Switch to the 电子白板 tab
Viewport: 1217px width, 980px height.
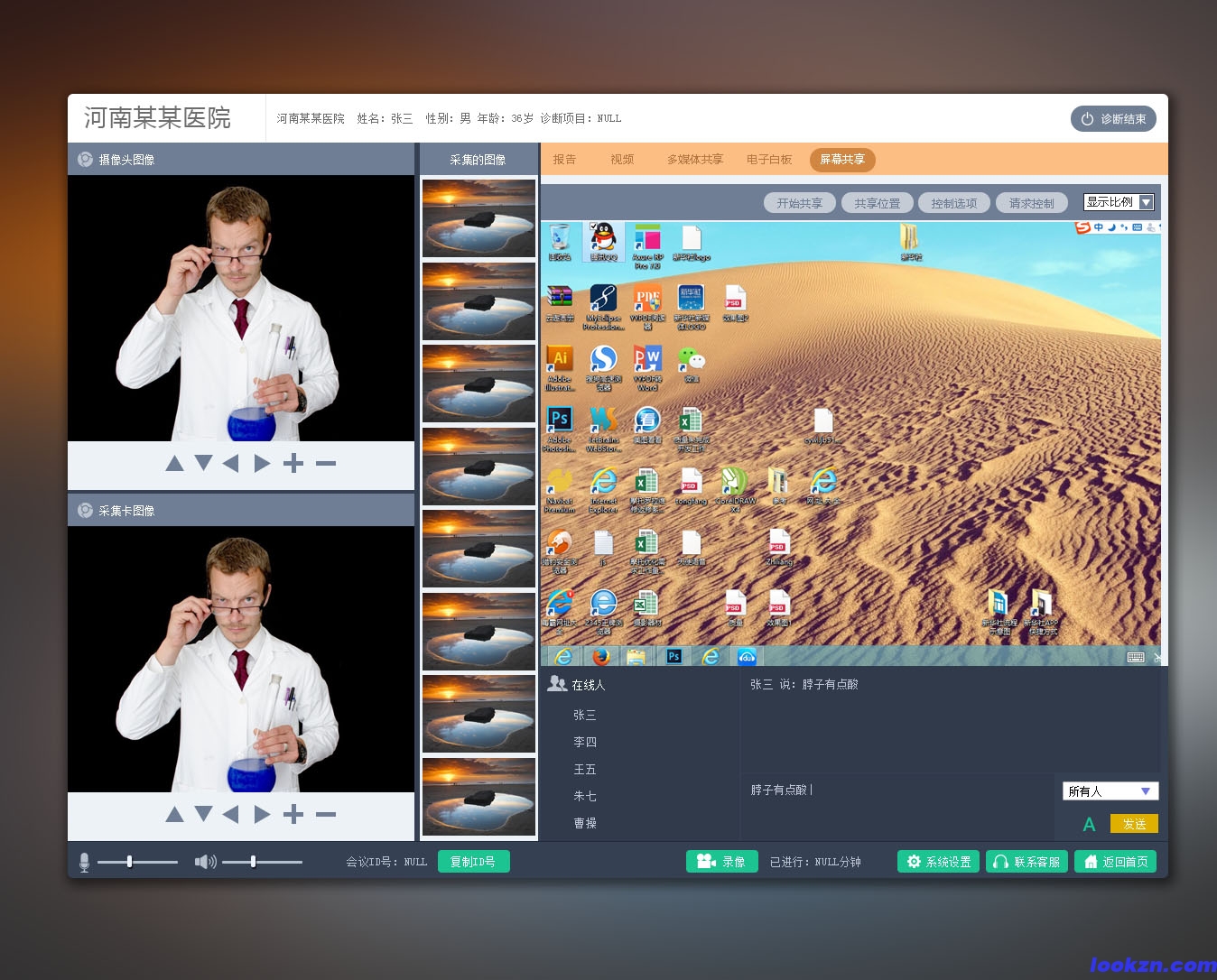click(x=768, y=160)
